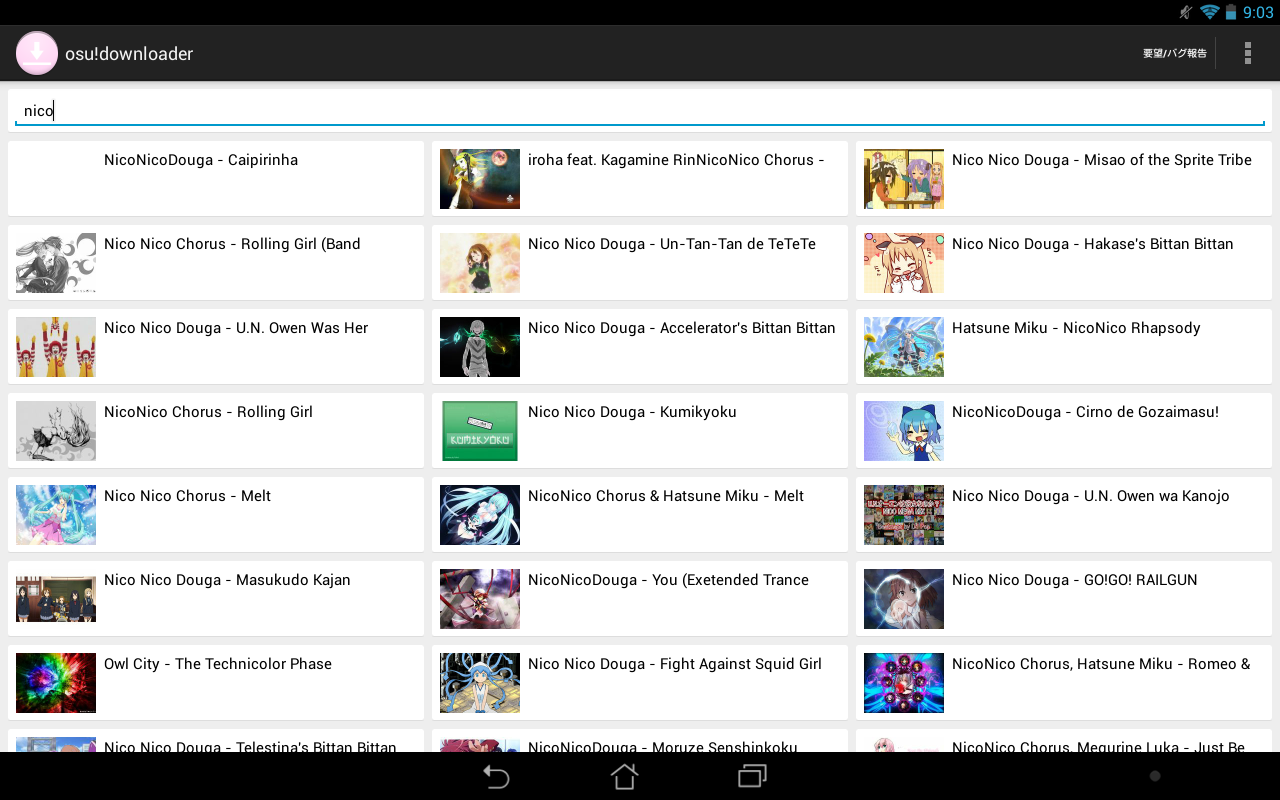
Task: Select Owl City - The Technicolor Phase
Action: (218, 664)
